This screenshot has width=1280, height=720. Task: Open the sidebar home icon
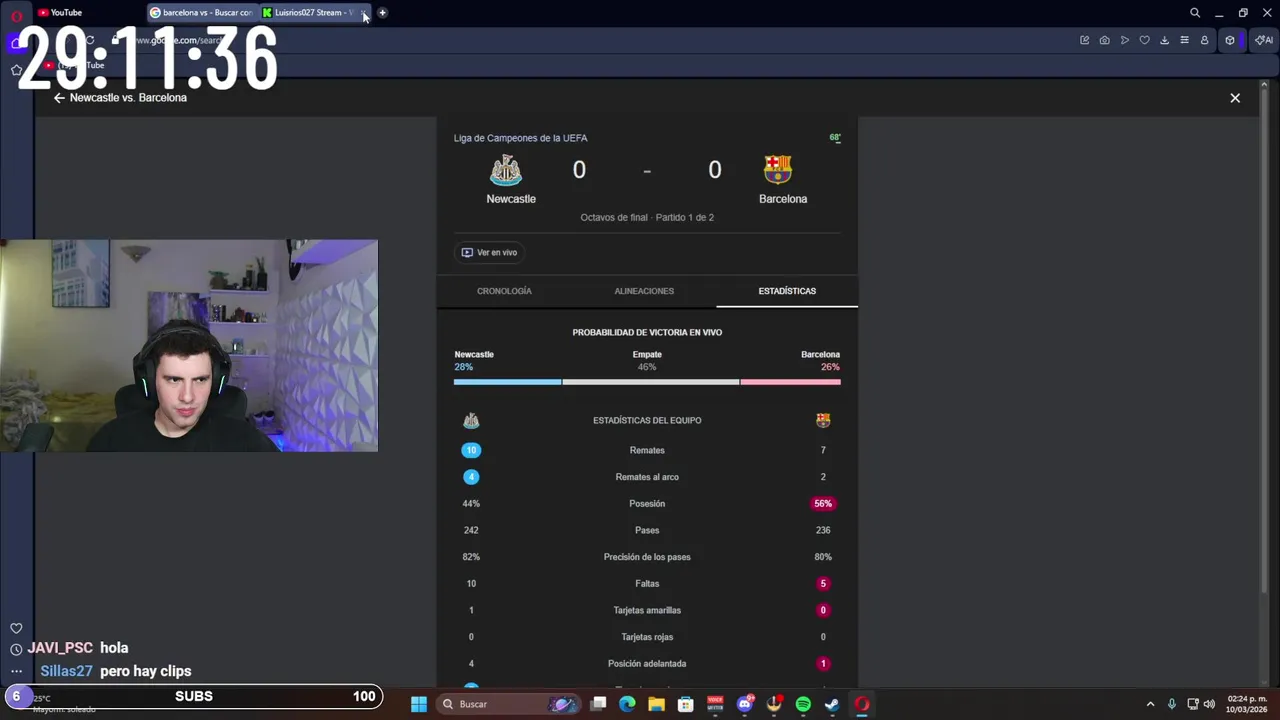[x=16, y=43]
